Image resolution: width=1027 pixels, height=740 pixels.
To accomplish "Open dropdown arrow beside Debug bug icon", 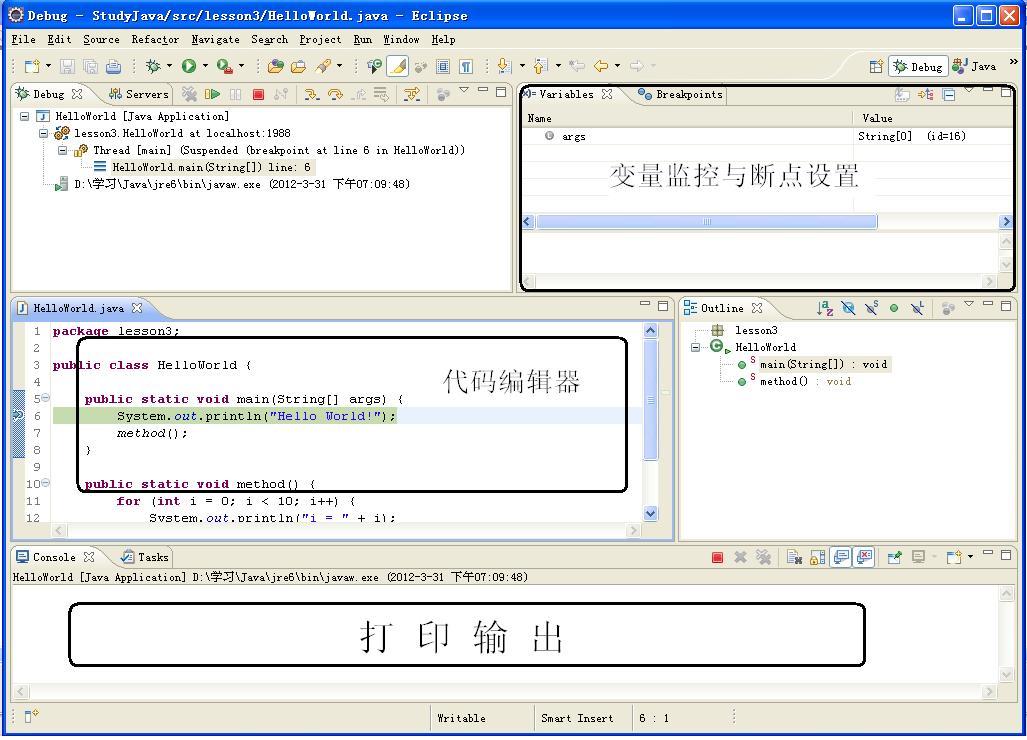I will 169,65.
